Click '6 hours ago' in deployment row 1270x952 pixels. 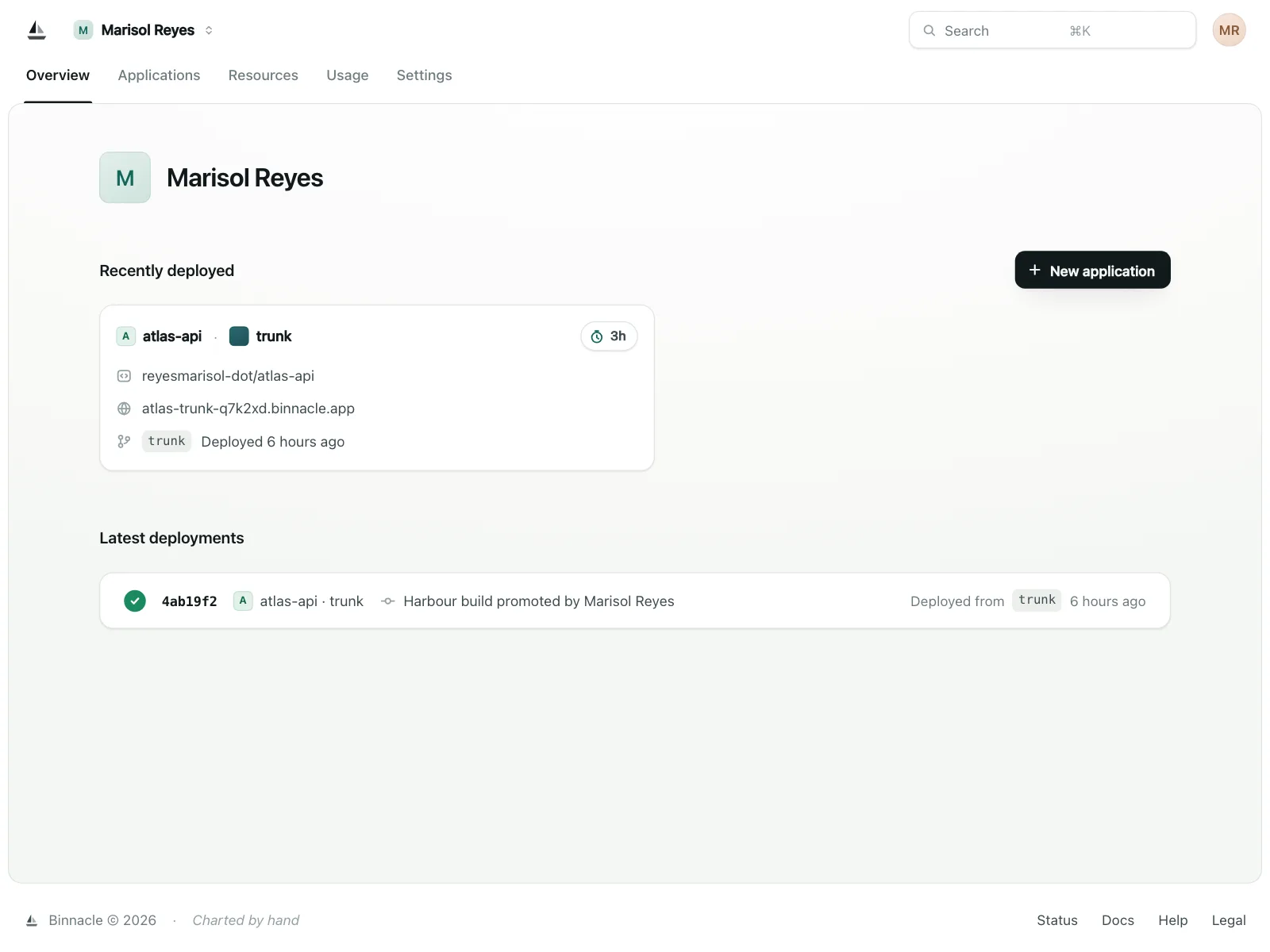tap(1107, 601)
